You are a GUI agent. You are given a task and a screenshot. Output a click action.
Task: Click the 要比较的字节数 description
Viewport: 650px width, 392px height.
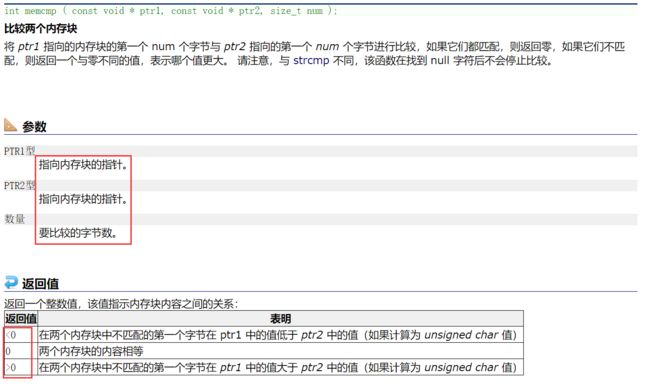click(x=78, y=233)
